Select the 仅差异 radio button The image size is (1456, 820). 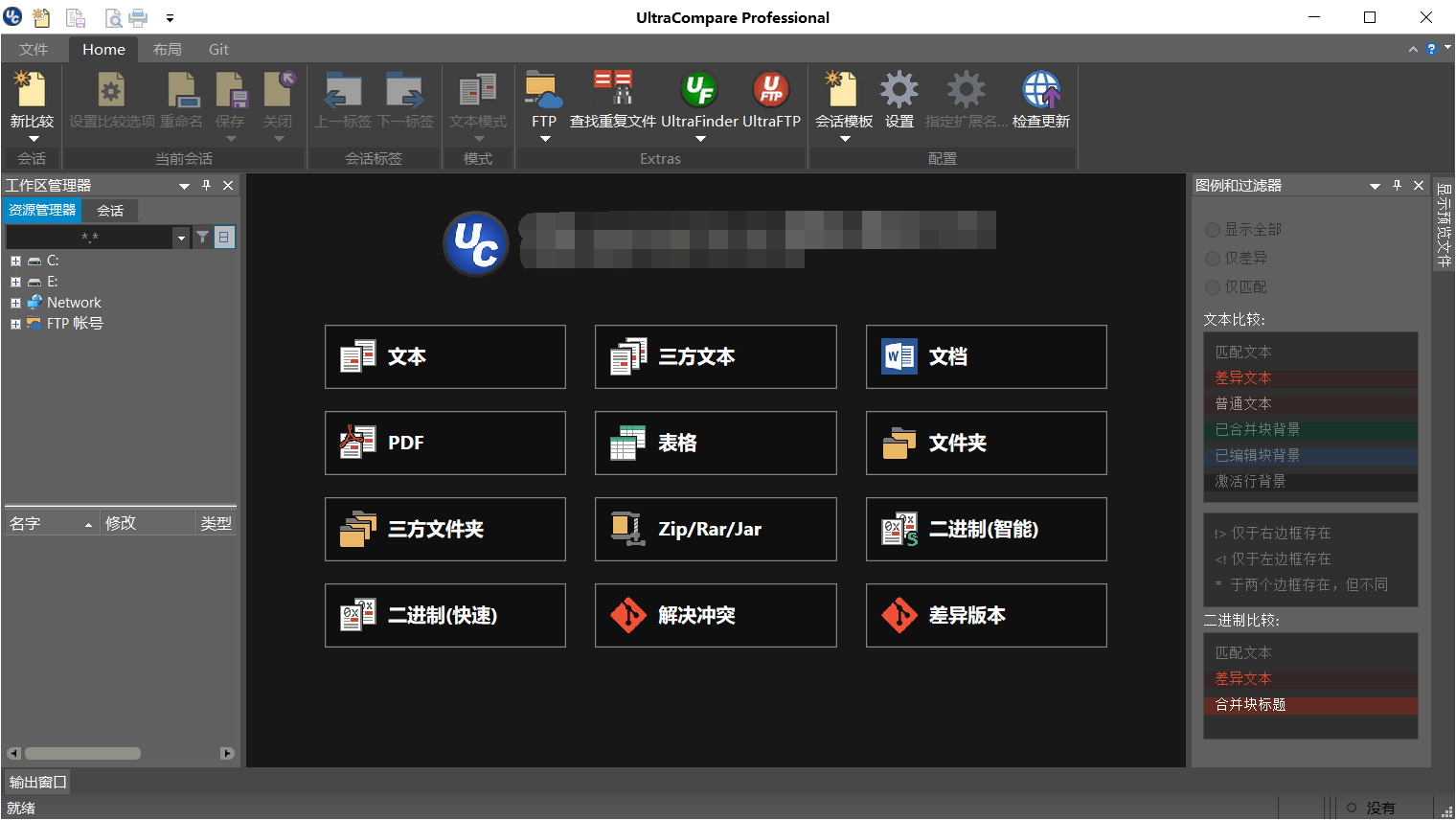tap(1213, 259)
